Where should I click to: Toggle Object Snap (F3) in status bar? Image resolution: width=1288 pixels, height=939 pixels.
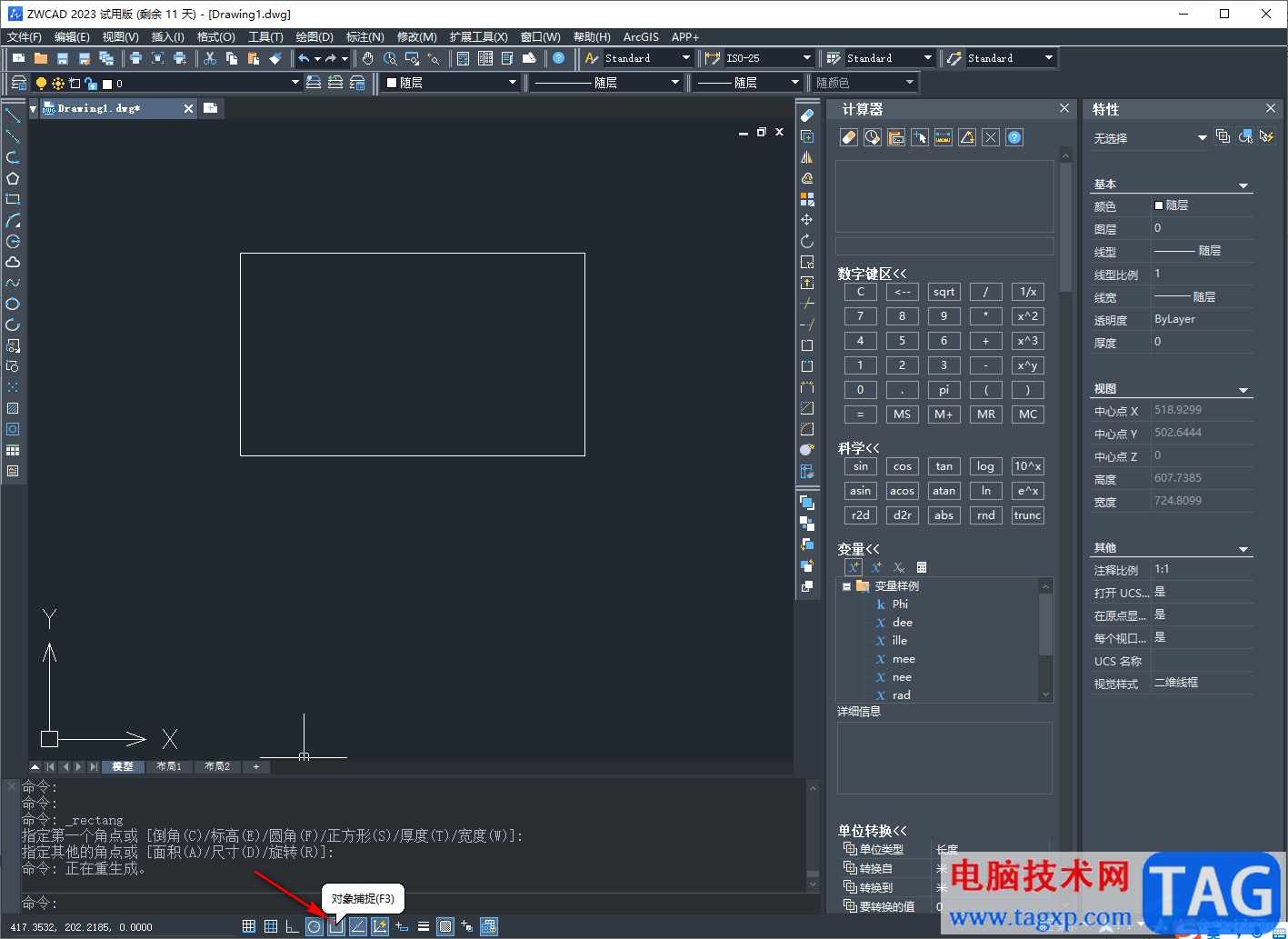tap(336, 926)
